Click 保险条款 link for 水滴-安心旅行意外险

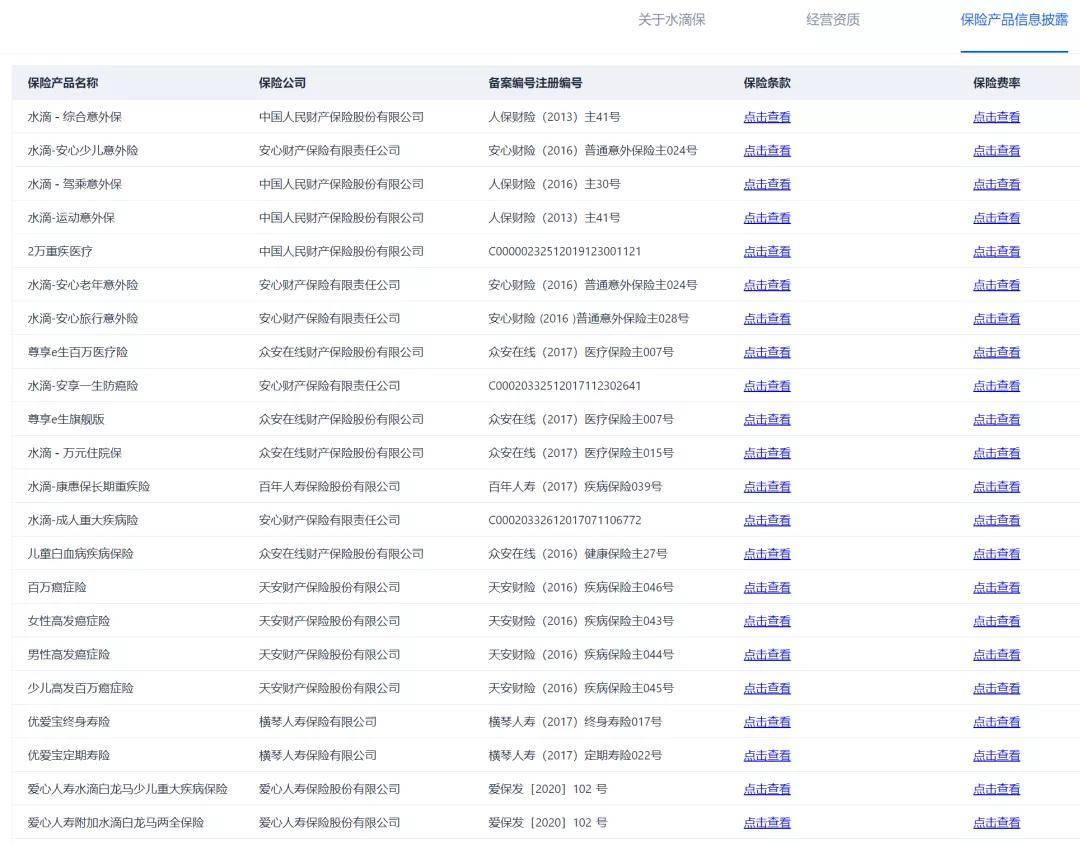click(x=767, y=319)
